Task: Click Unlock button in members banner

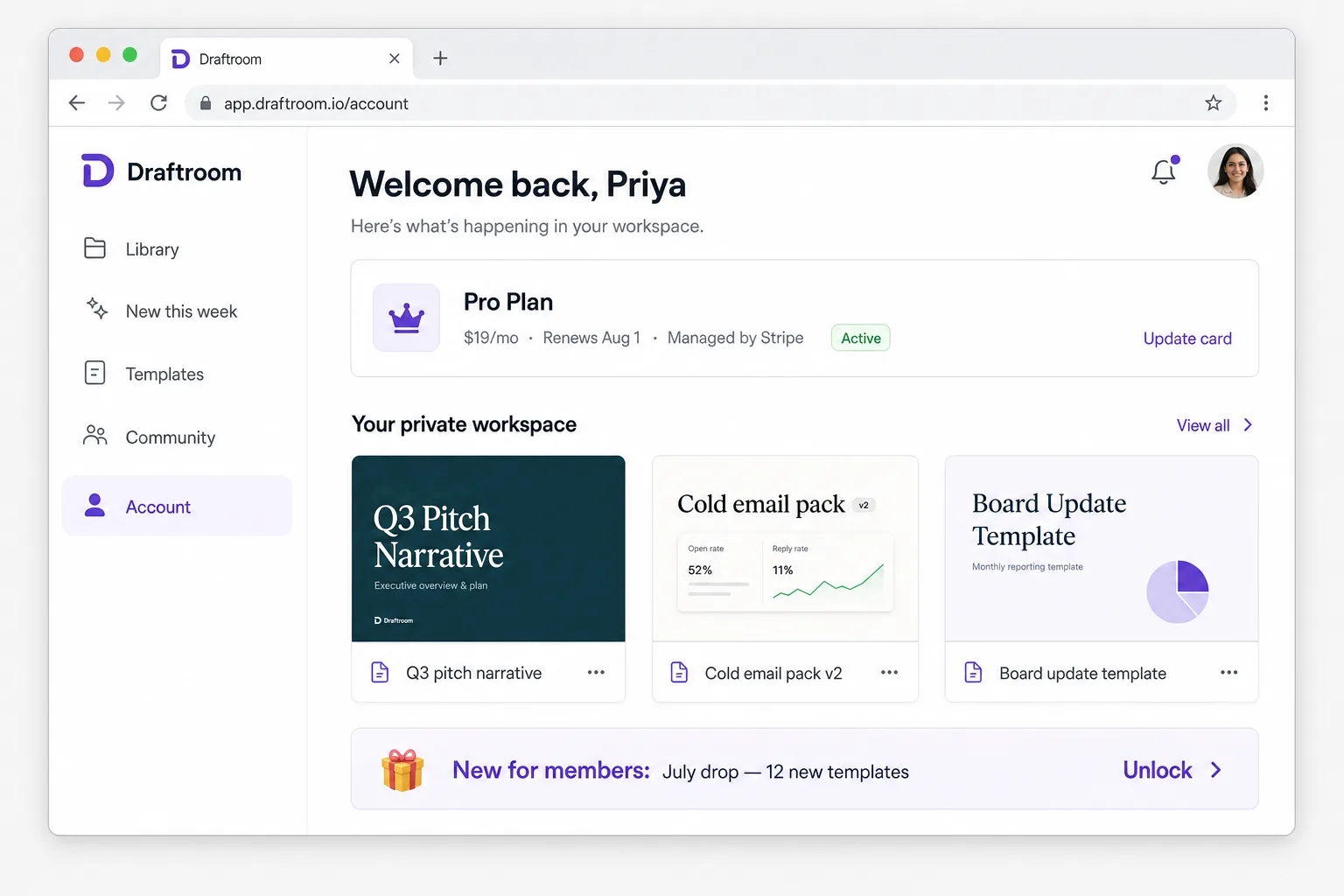Action: click(x=1157, y=770)
